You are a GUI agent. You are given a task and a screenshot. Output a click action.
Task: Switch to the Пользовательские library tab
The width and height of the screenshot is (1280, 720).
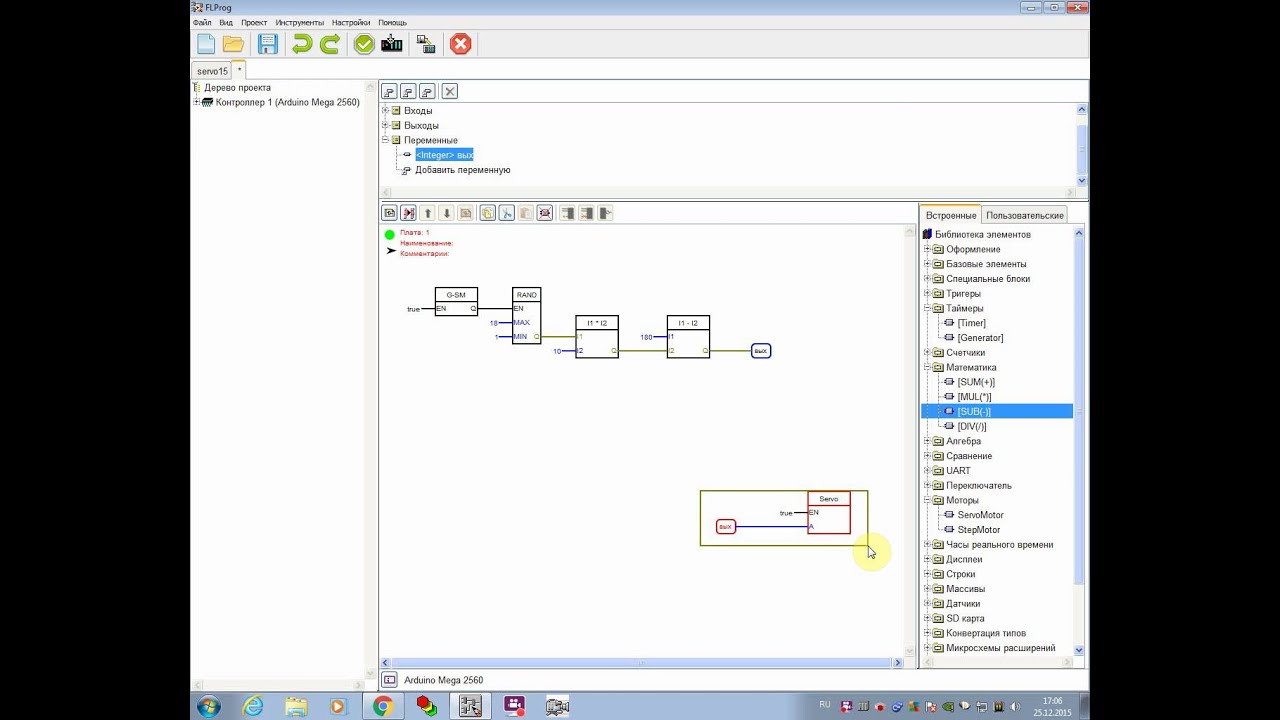pos(1025,215)
